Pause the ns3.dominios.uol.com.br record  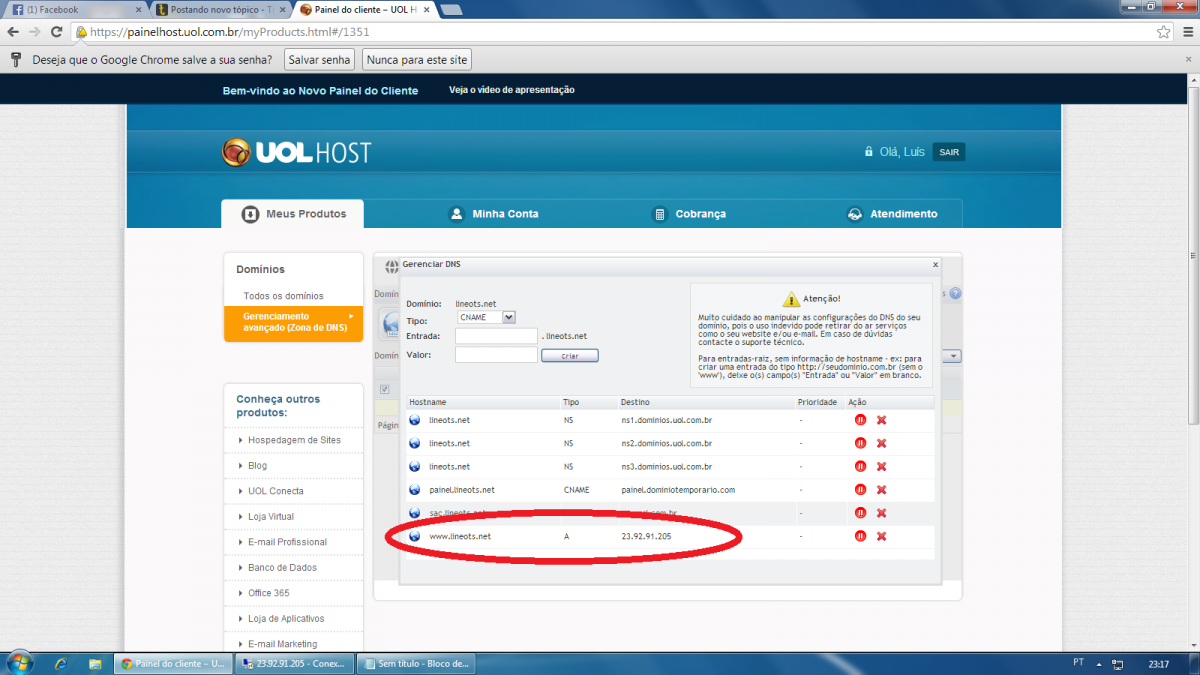(x=860, y=467)
